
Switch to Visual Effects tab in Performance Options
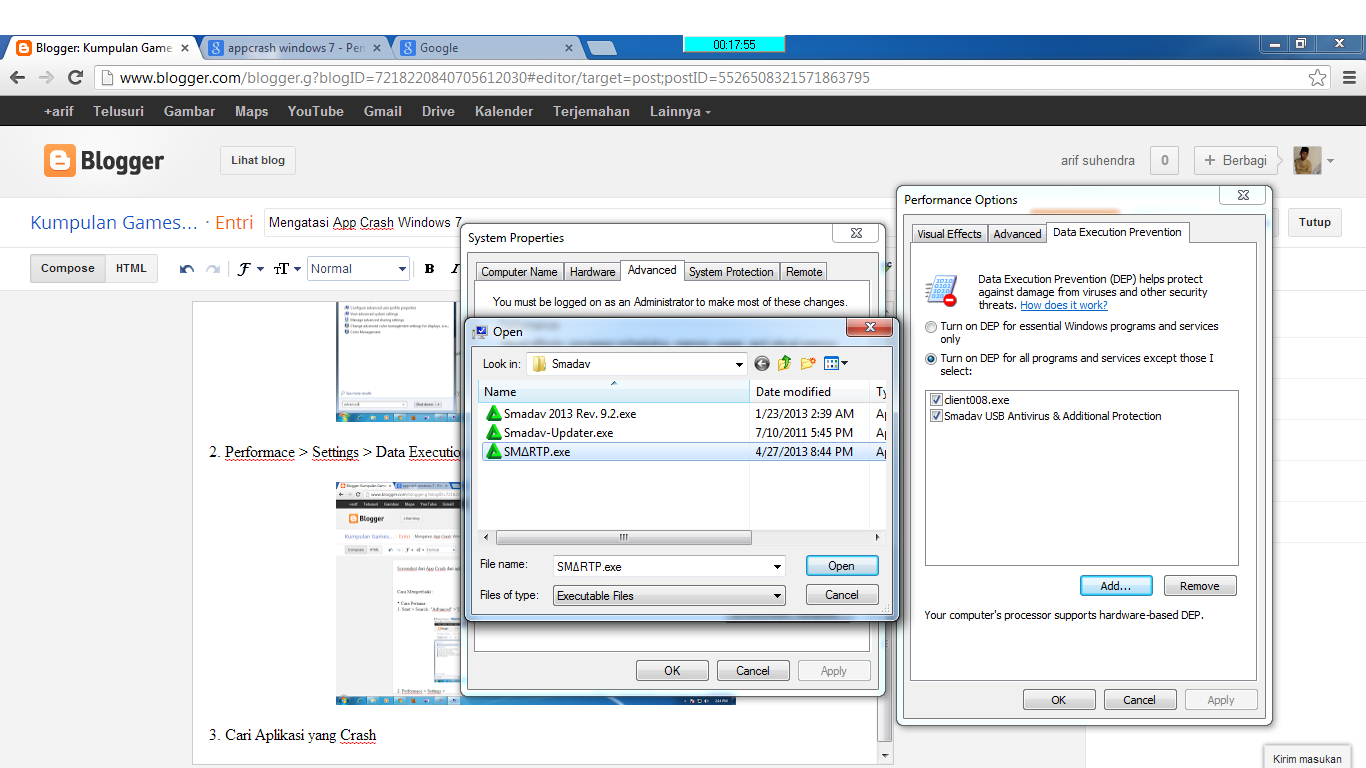pyautogui.click(x=949, y=234)
